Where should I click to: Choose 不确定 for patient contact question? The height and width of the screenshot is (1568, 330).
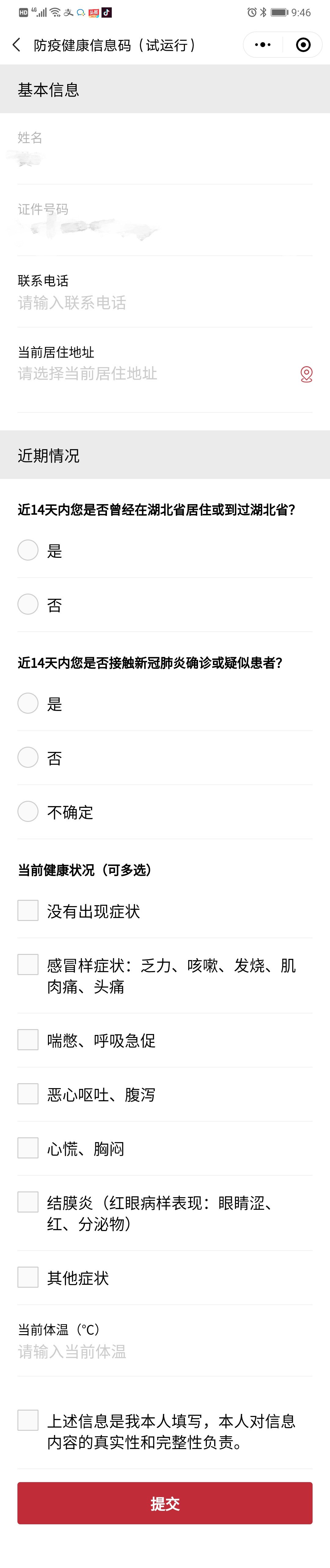(28, 812)
